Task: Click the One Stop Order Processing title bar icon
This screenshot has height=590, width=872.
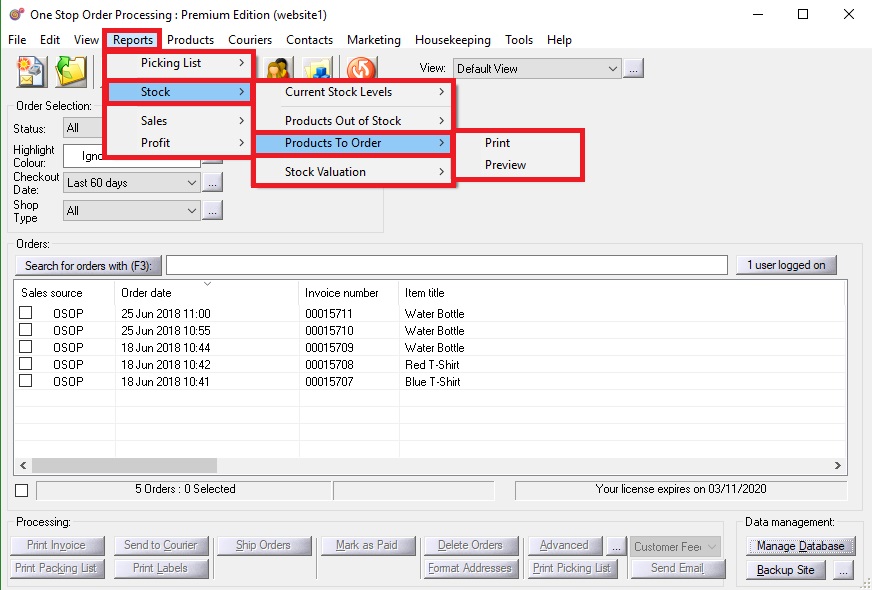Action: [17, 14]
